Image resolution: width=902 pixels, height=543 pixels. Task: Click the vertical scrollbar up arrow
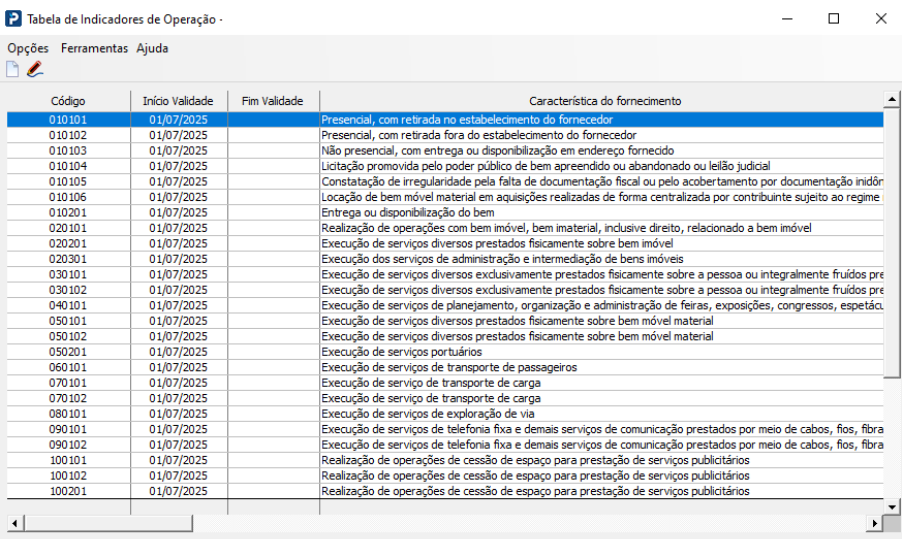coord(892,100)
